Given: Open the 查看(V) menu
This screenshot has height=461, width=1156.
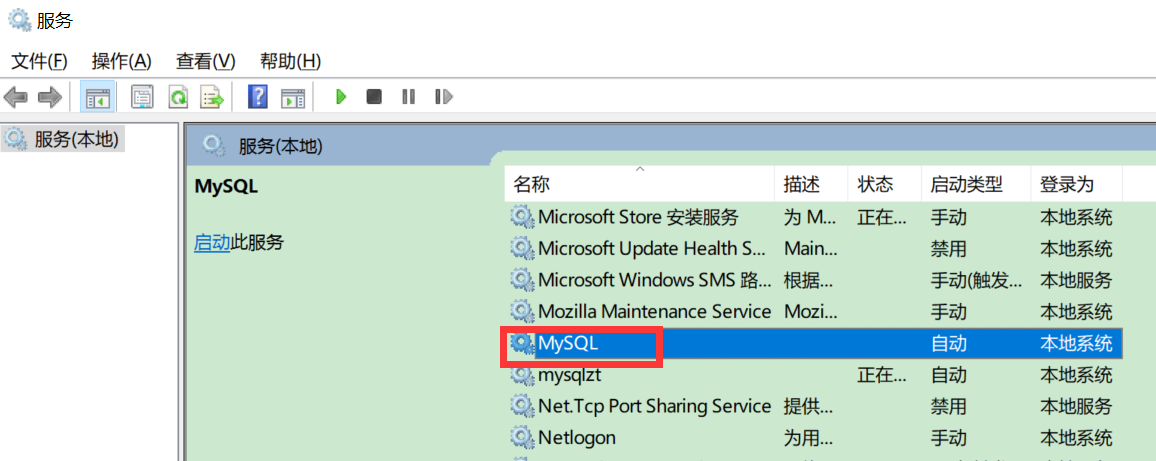Looking at the screenshot, I should point(206,61).
